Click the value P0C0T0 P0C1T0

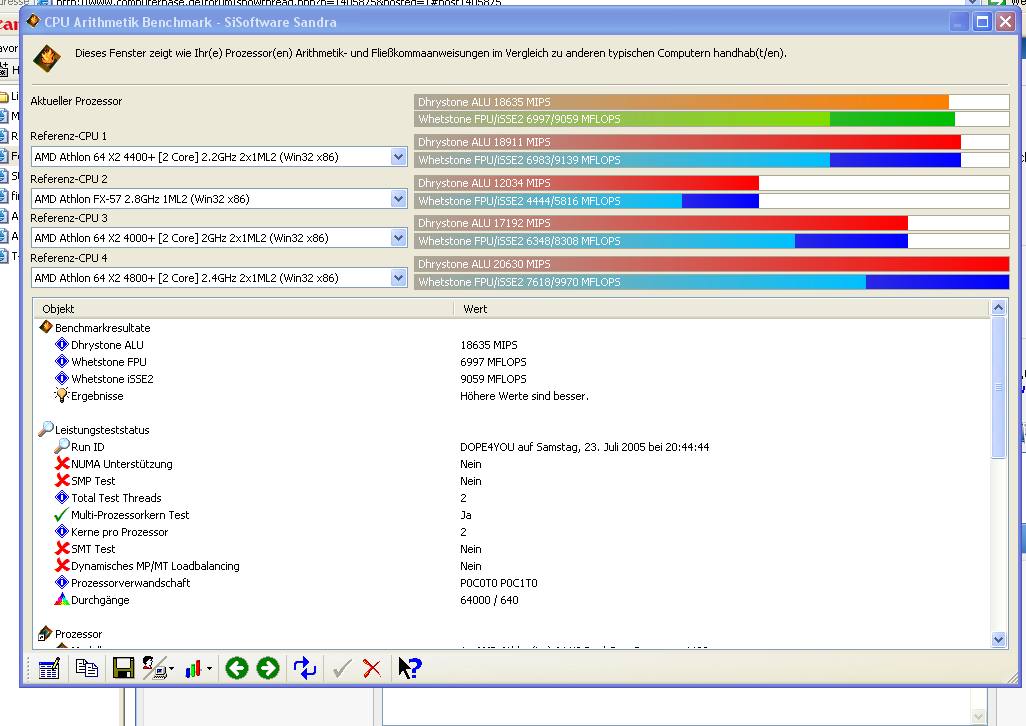click(x=499, y=583)
